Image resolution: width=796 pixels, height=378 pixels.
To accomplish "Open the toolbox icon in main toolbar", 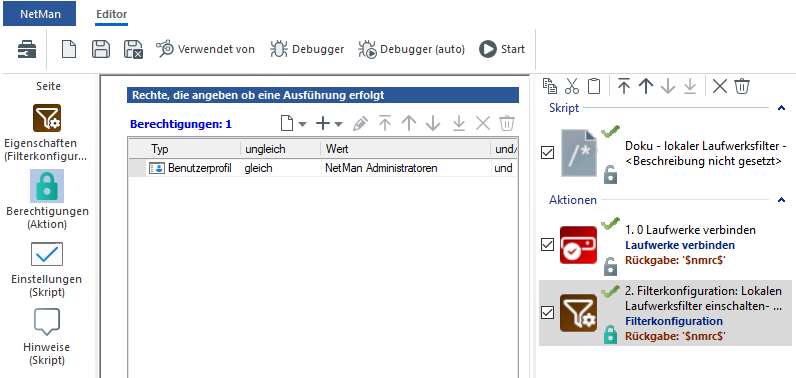I will tap(24, 50).
